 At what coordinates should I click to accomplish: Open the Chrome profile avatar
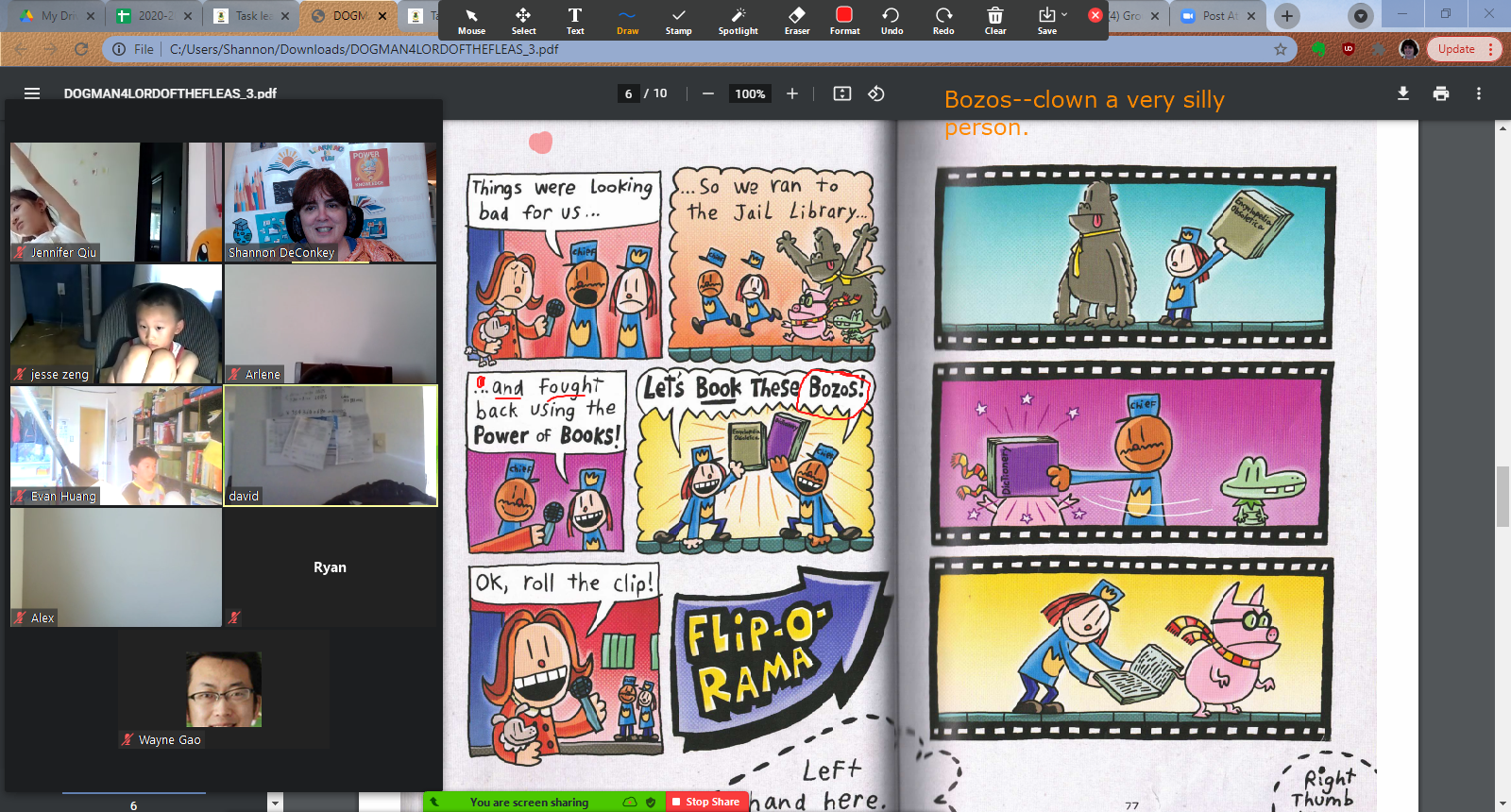pyautogui.click(x=1409, y=49)
